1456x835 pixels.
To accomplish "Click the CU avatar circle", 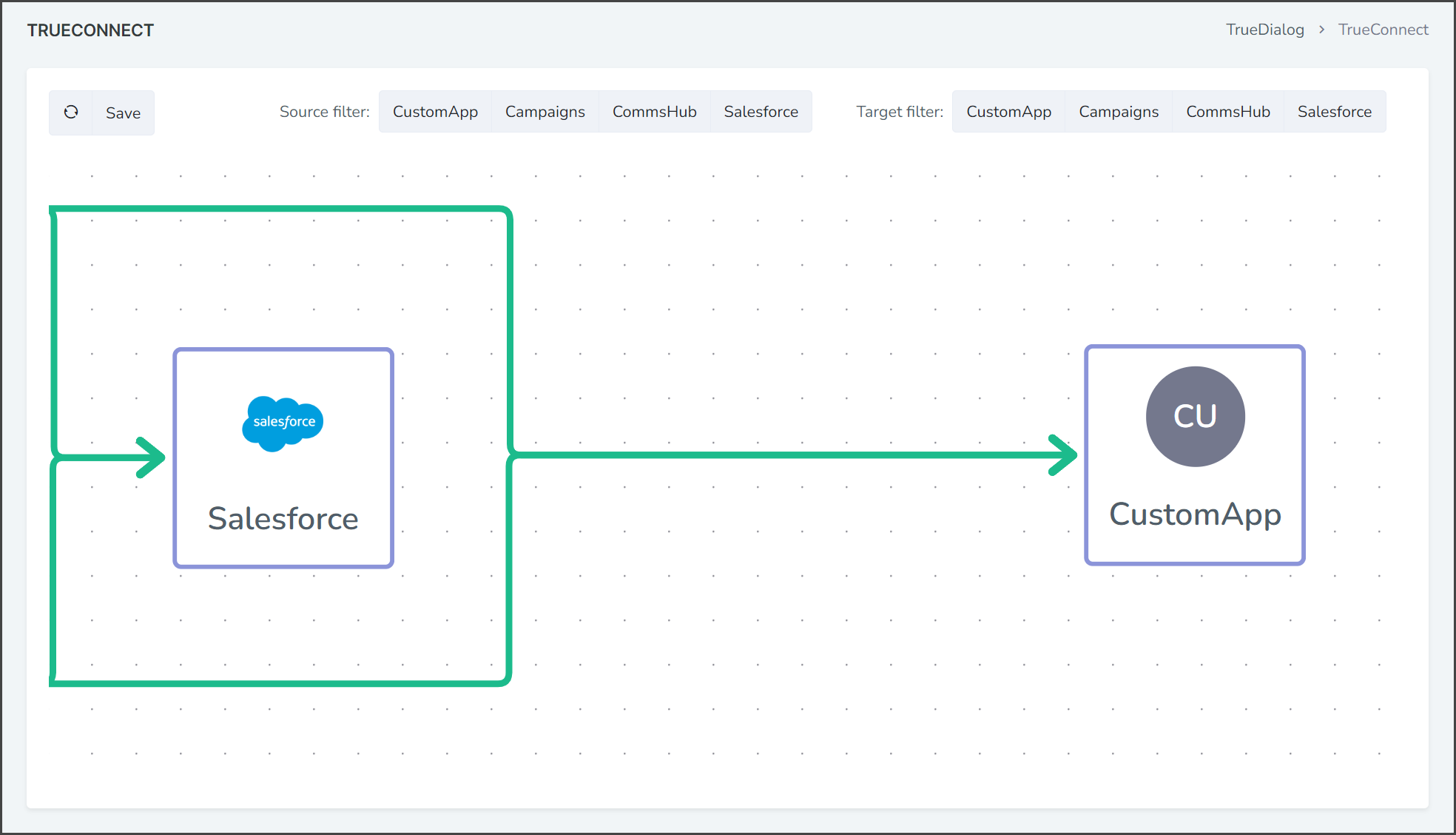I will click(1196, 417).
